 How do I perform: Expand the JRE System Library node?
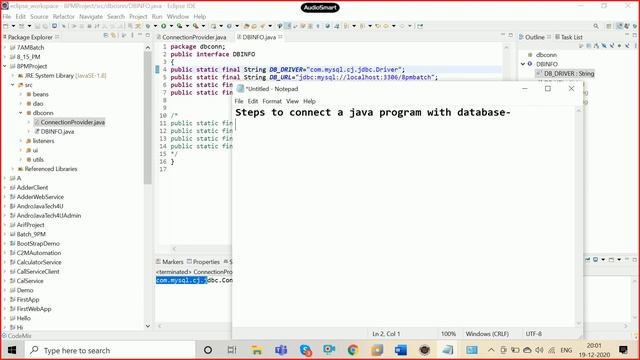pyautogui.click(x=13, y=76)
